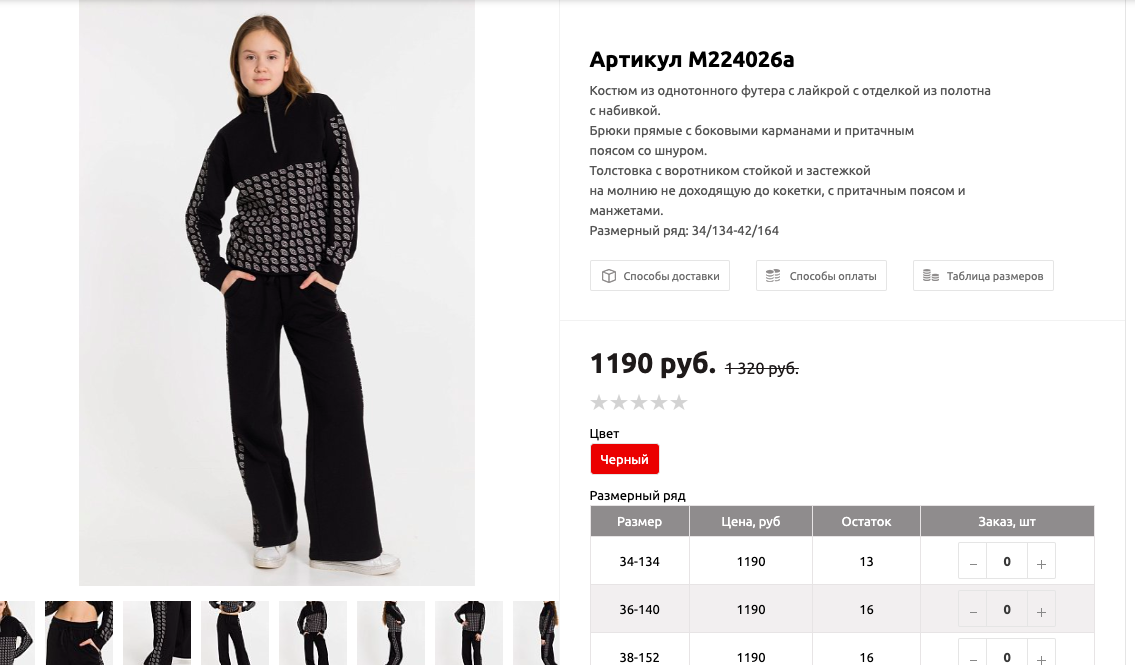Click the quantity field for size 36-140
The image size is (1135, 665).
(x=1007, y=610)
